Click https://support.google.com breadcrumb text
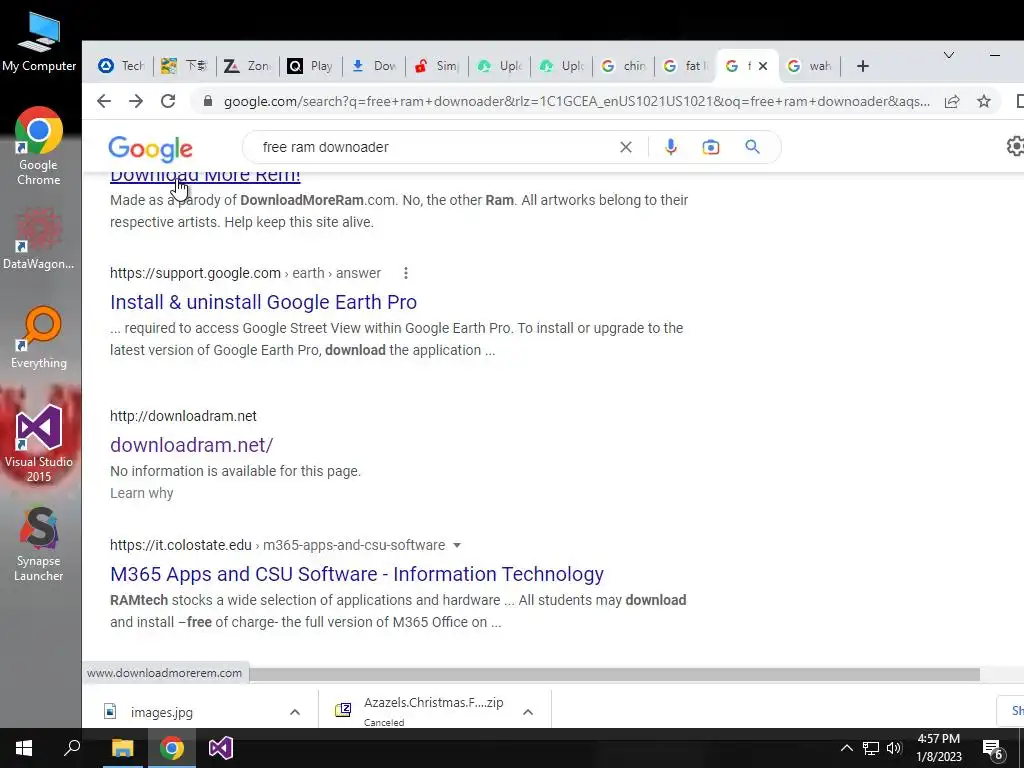The image size is (1024, 768). point(195,273)
